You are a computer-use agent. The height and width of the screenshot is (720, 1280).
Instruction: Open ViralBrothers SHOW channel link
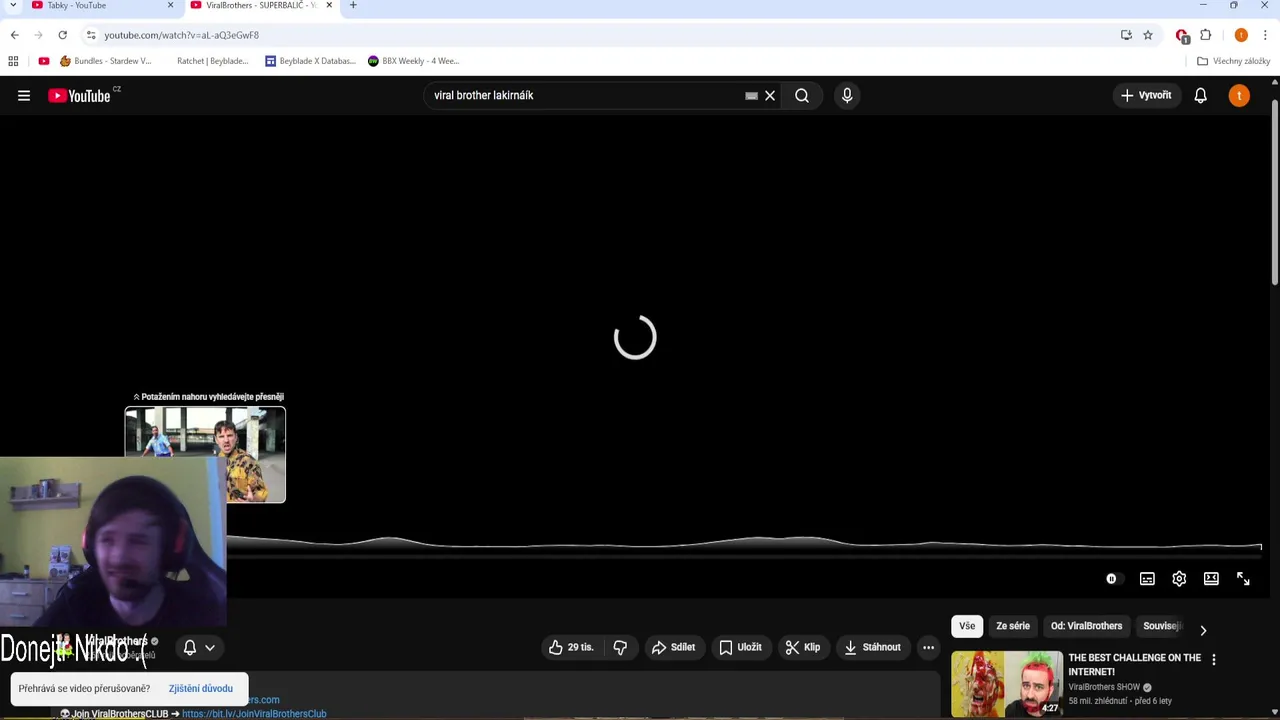[x=1104, y=687]
